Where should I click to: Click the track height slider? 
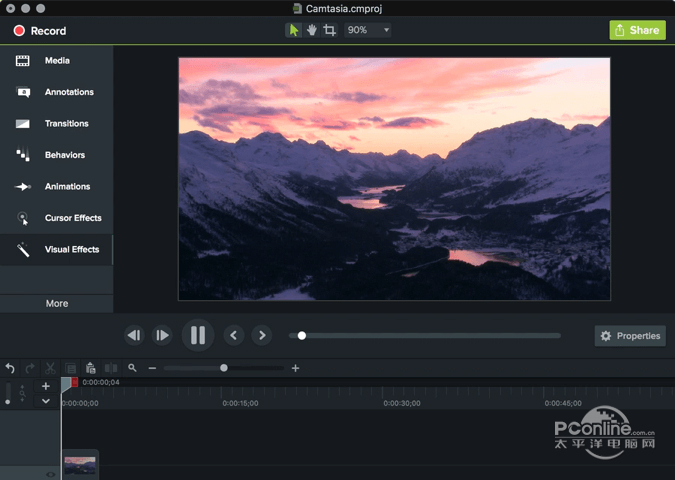click(x=8, y=393)
